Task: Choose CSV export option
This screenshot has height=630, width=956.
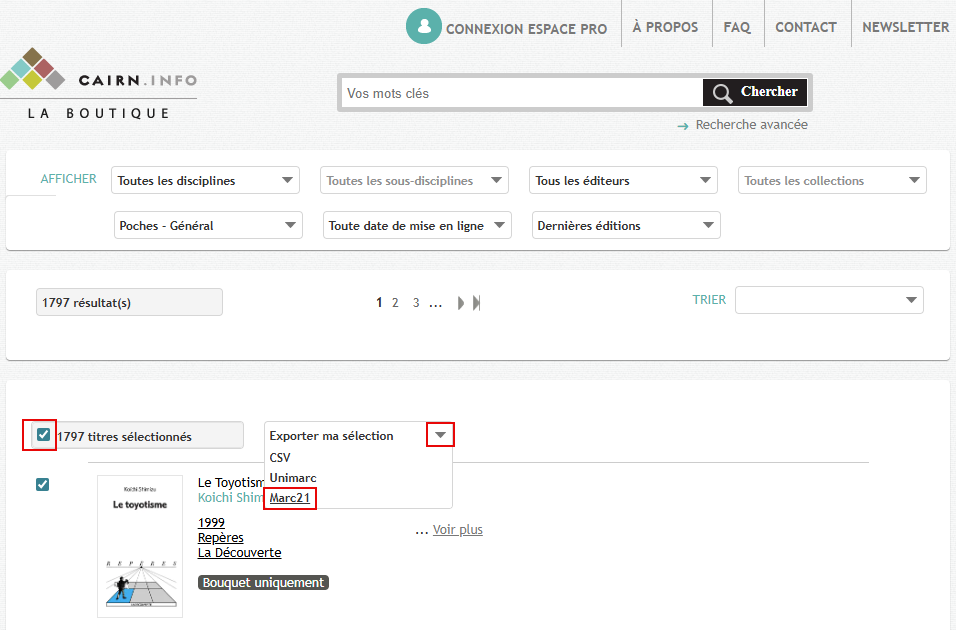Action: click(280, 457)
